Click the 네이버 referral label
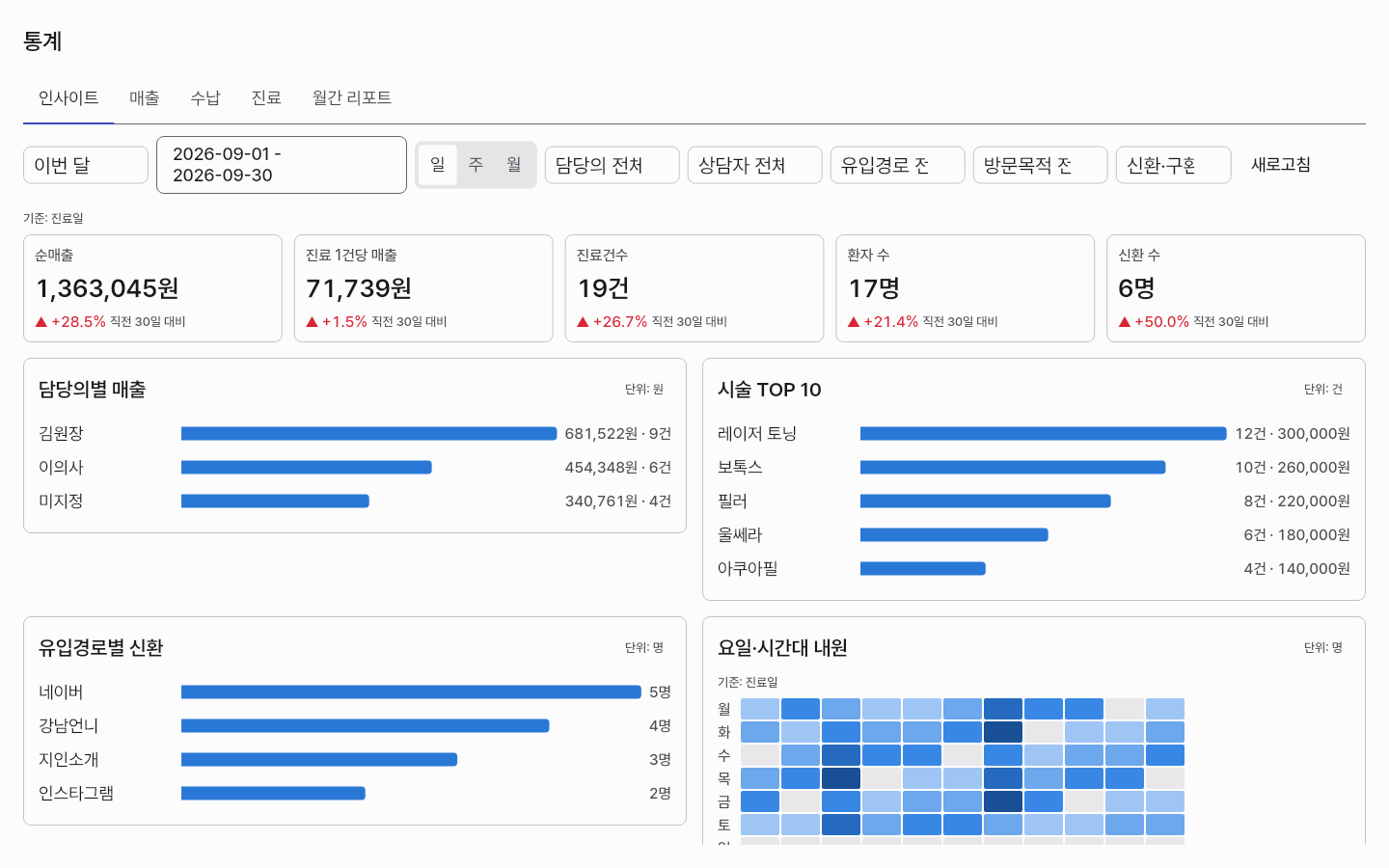The image size is (1389, 868). pos(61,692)
